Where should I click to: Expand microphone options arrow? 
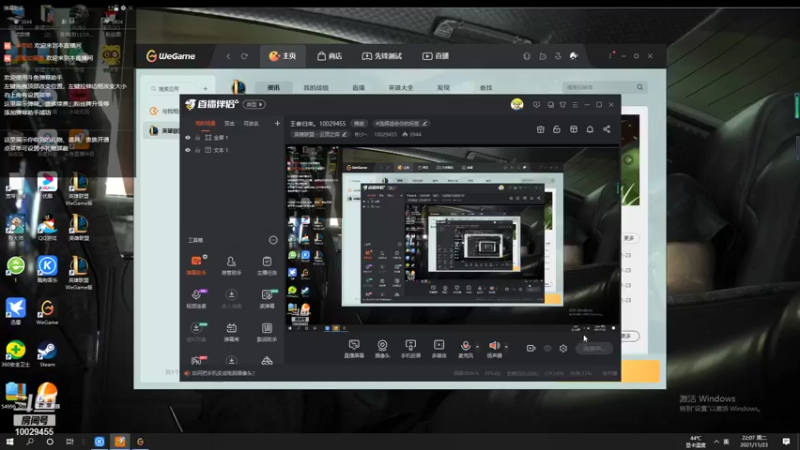pyautogui.click(x=478, y=347)
